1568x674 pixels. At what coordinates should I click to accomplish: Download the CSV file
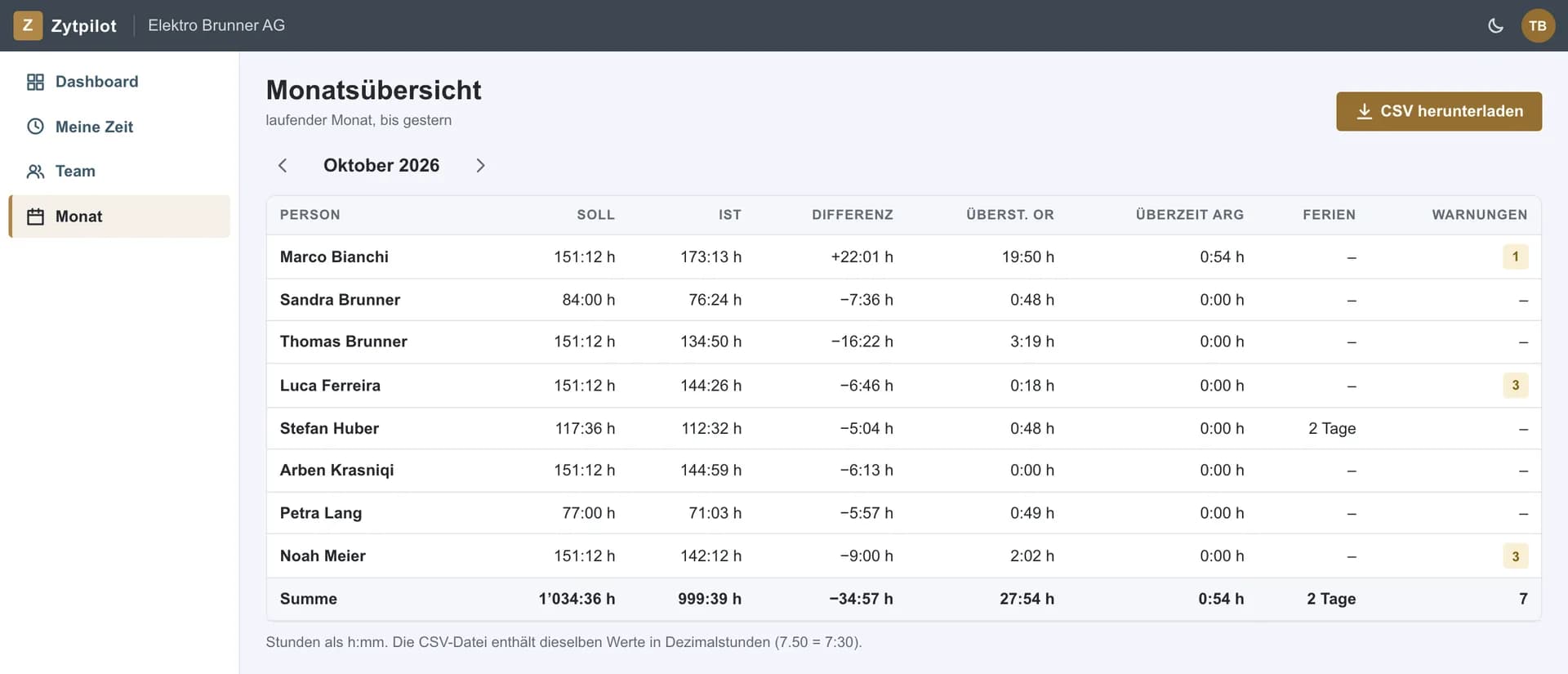tap(1438, 111)
